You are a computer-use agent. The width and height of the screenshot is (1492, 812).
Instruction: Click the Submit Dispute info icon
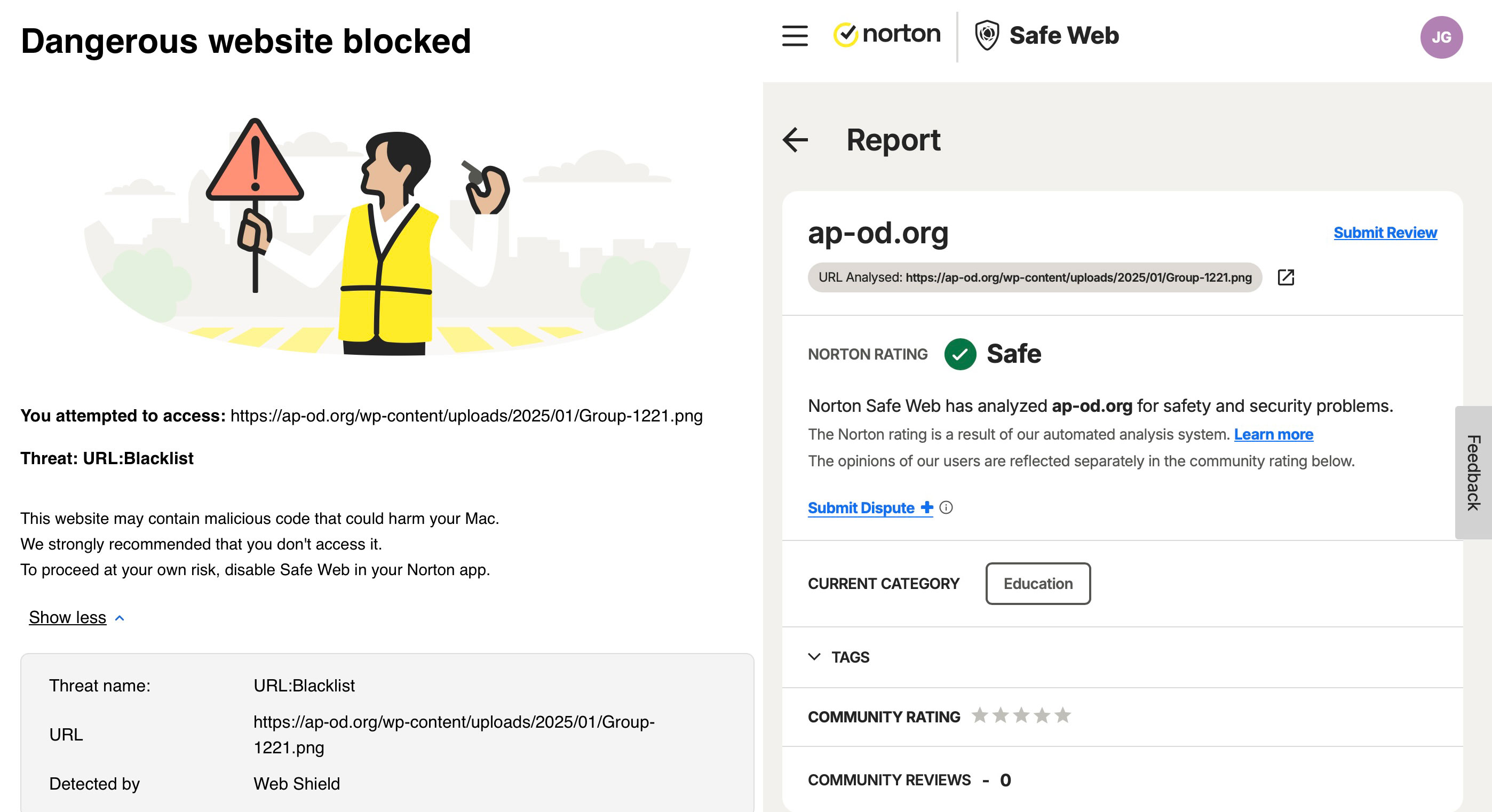click(x=946, y=508)
